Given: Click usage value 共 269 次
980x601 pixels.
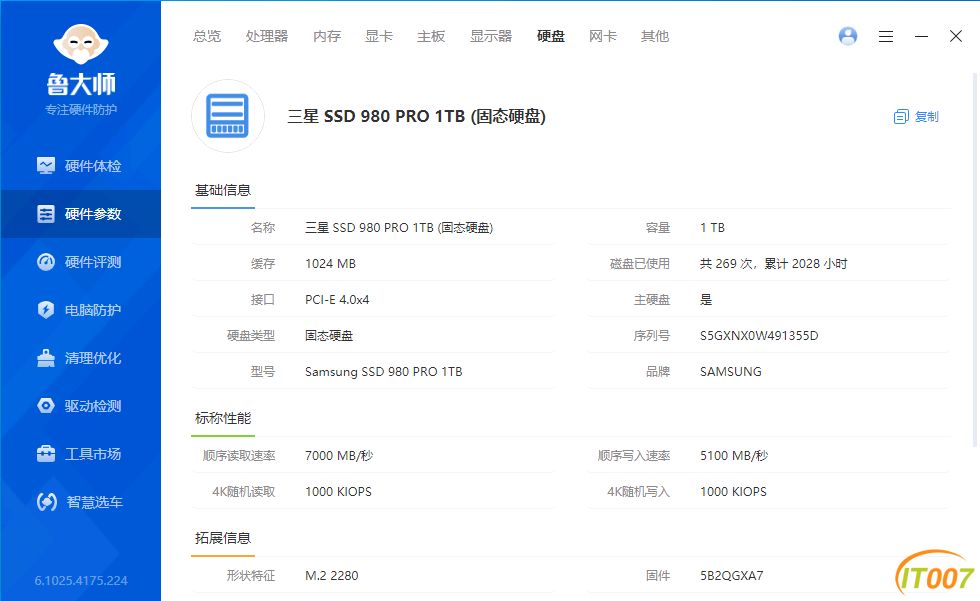Looking at the screenshot, I should pyautogui.click(x=773, y=264).
